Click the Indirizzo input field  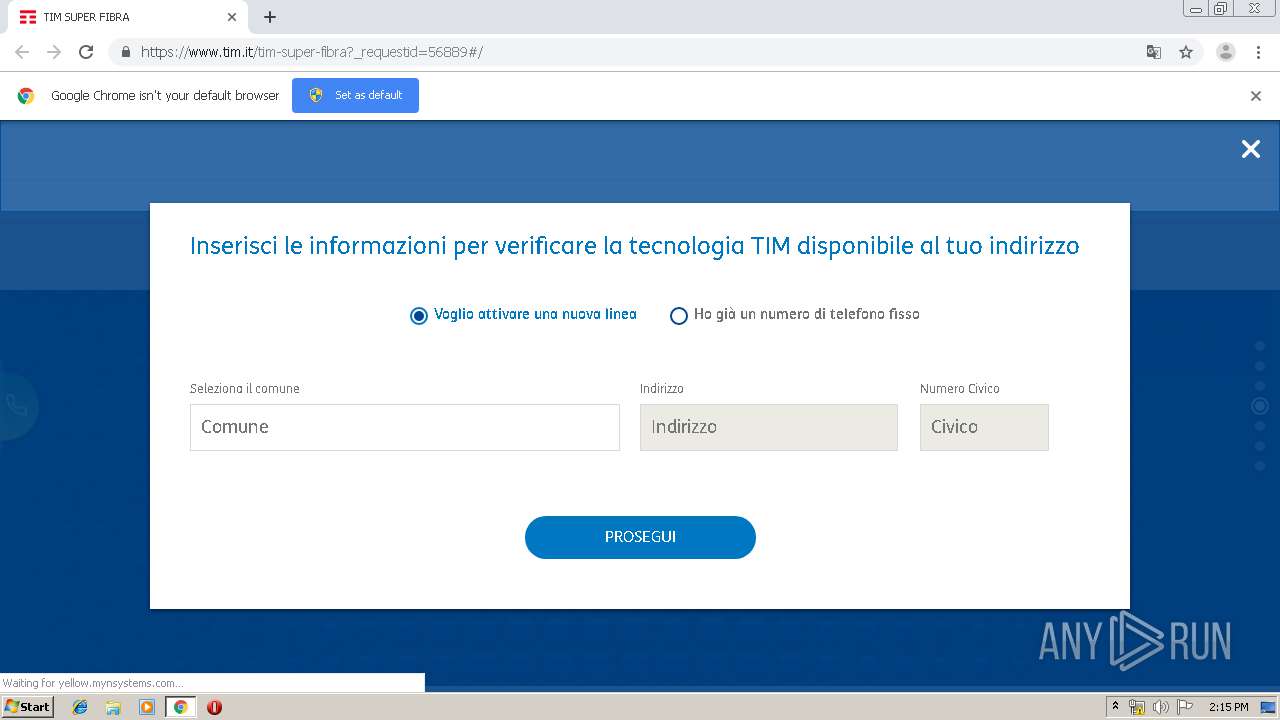(769, 427)
